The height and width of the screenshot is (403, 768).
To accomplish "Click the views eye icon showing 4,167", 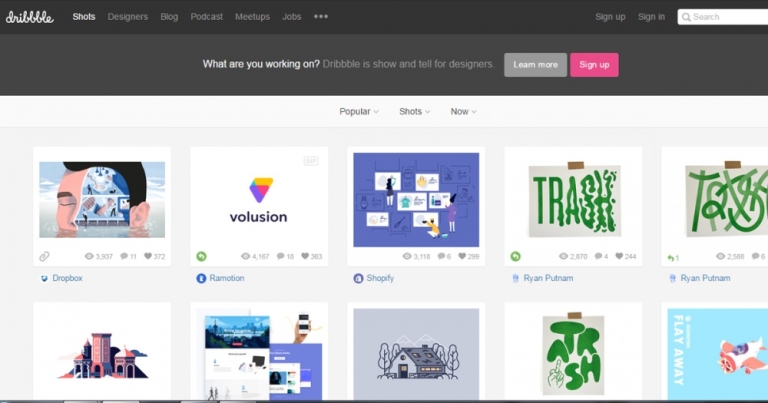I will pos(245,256).
